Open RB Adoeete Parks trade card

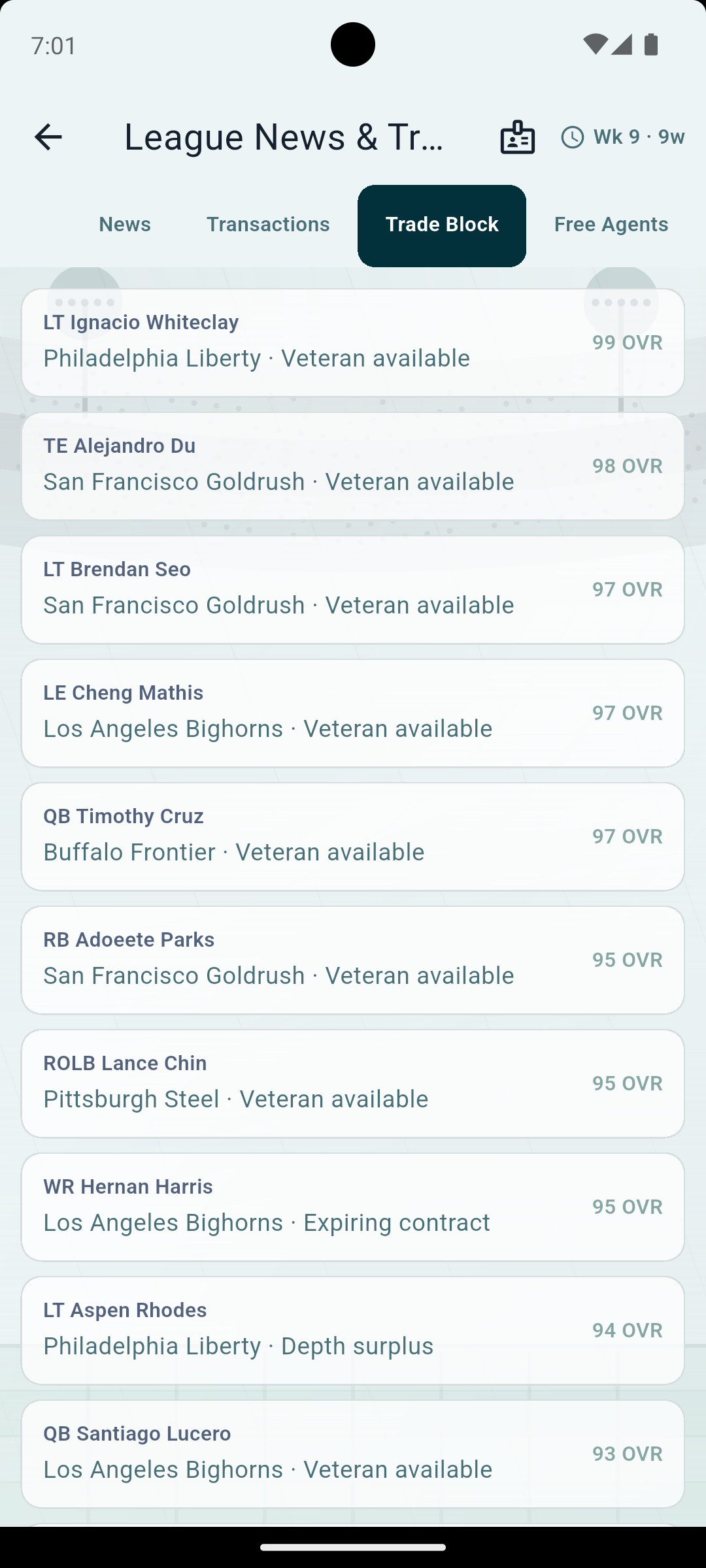(x=353, y=960)
